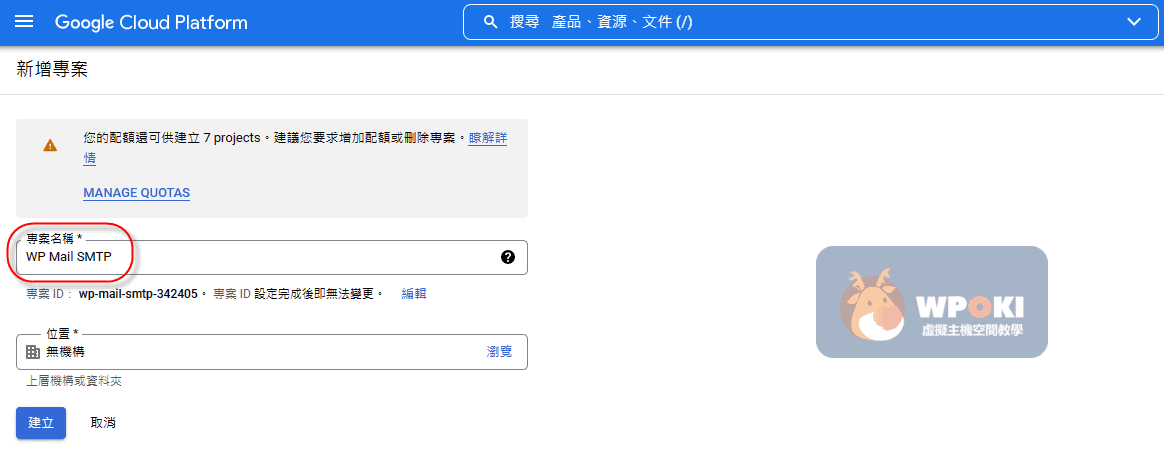Click the 位置 location field
Image resolution: width=1164 pixels, height=474 pixels.
click(x=250, y=352)
